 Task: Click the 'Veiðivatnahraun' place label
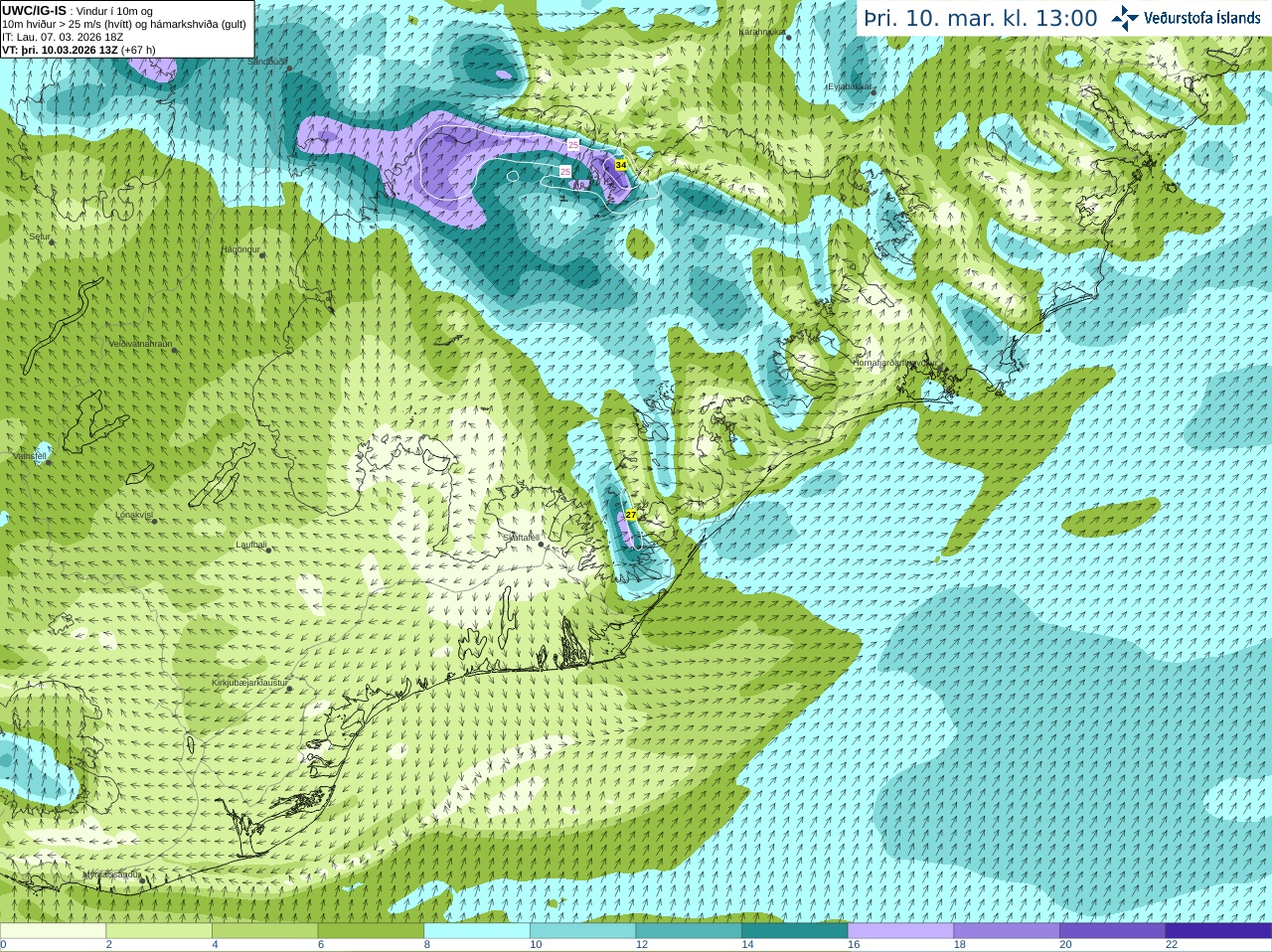coord(140,344)
